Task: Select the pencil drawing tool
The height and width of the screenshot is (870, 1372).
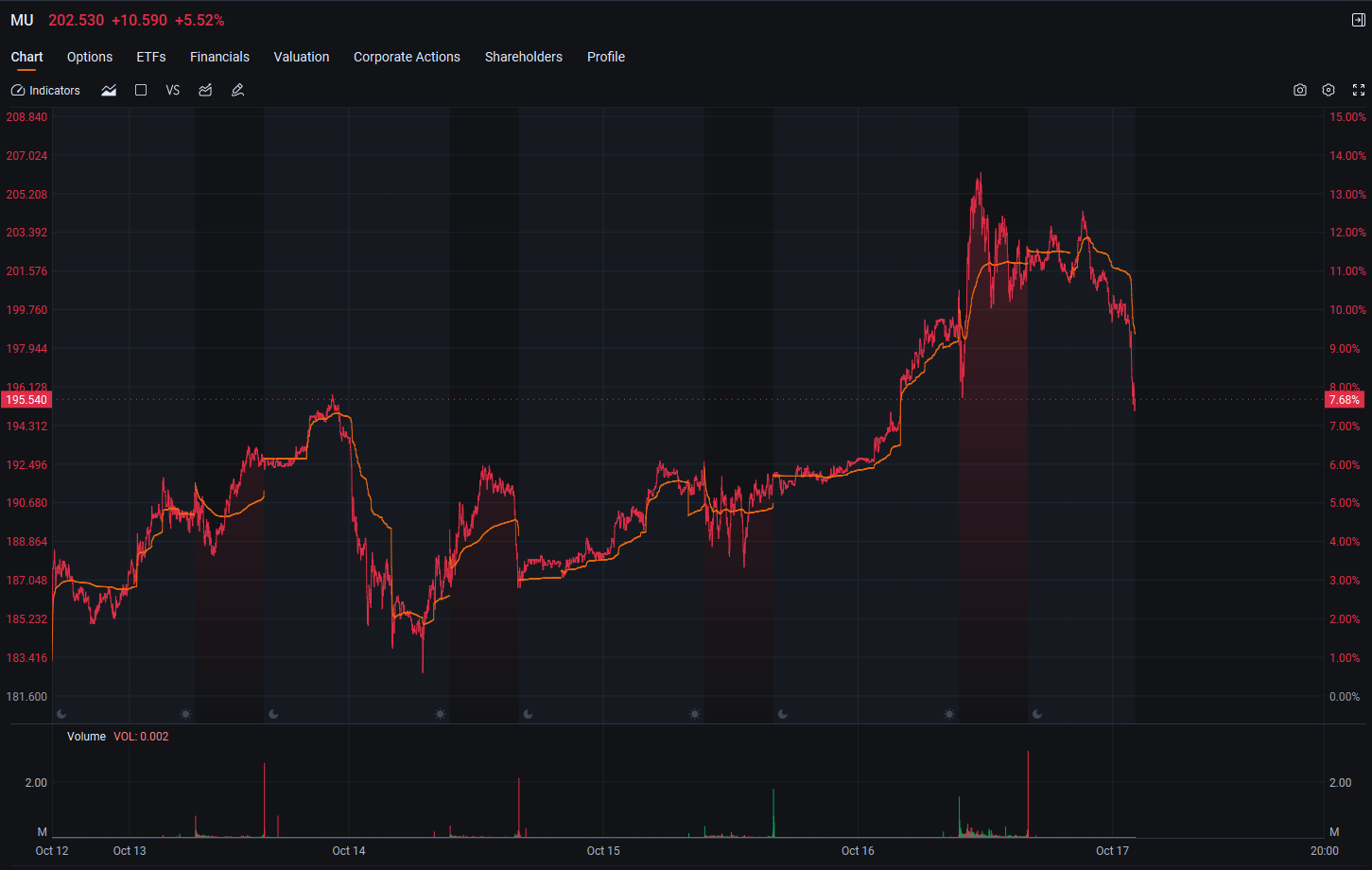Action: [x=237, y=91]
